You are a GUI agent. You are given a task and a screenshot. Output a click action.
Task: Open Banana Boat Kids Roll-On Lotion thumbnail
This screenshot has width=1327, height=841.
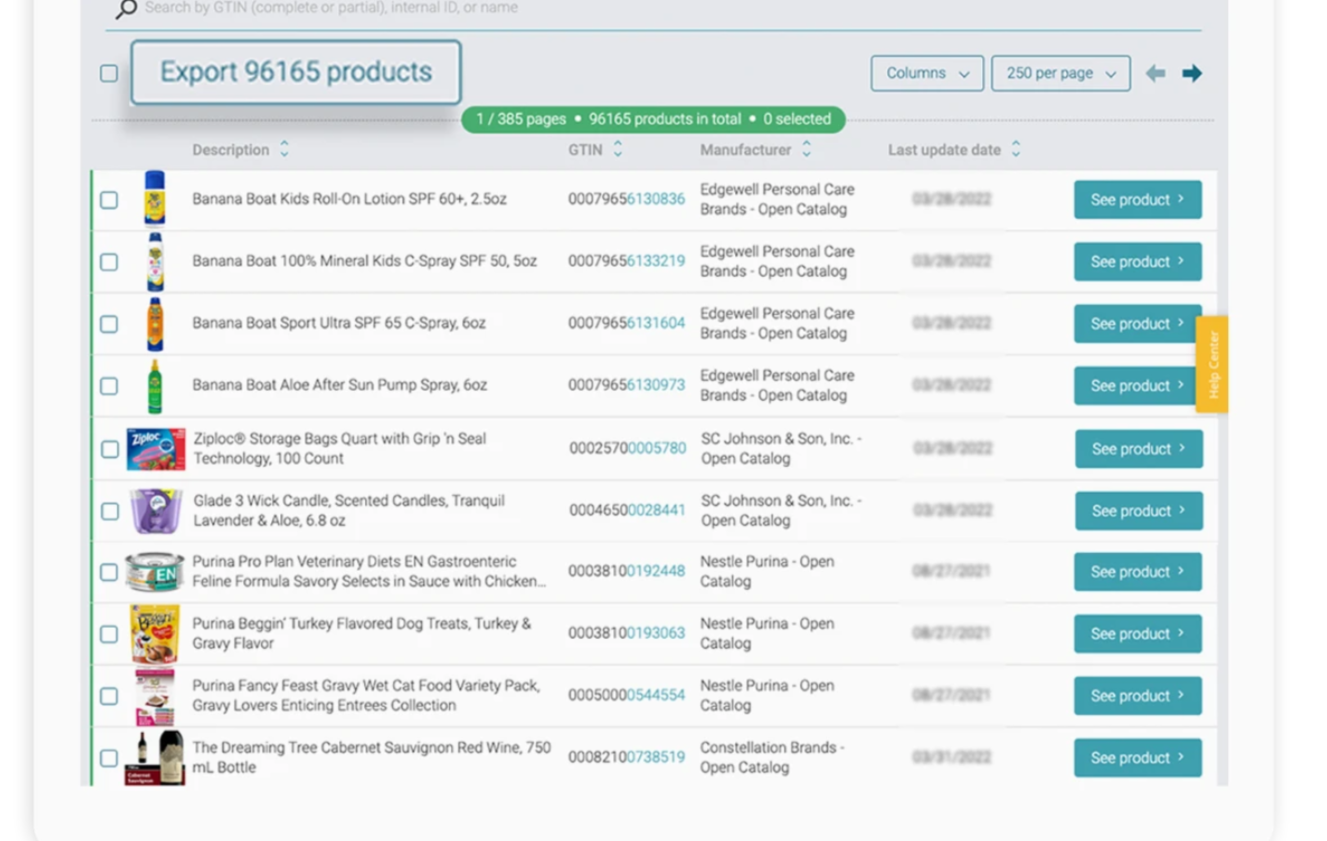(155, 199)
